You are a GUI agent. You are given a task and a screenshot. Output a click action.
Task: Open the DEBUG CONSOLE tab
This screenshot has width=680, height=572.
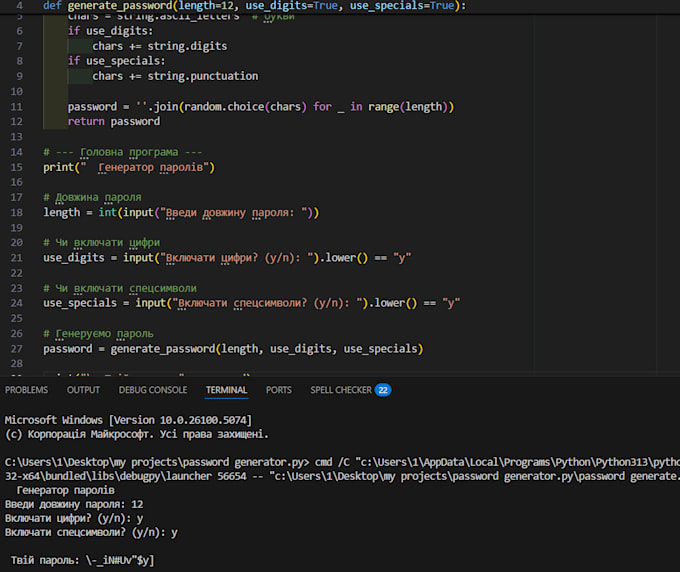[153, 390]
